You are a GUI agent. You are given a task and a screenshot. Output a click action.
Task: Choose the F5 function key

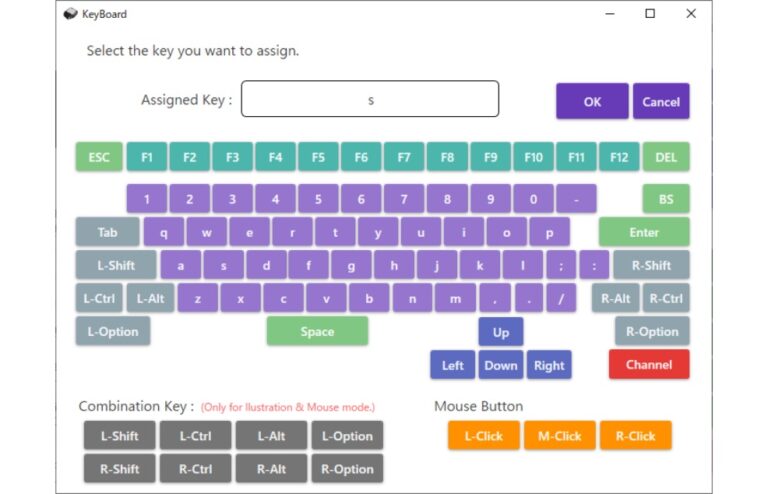[318, 157]
